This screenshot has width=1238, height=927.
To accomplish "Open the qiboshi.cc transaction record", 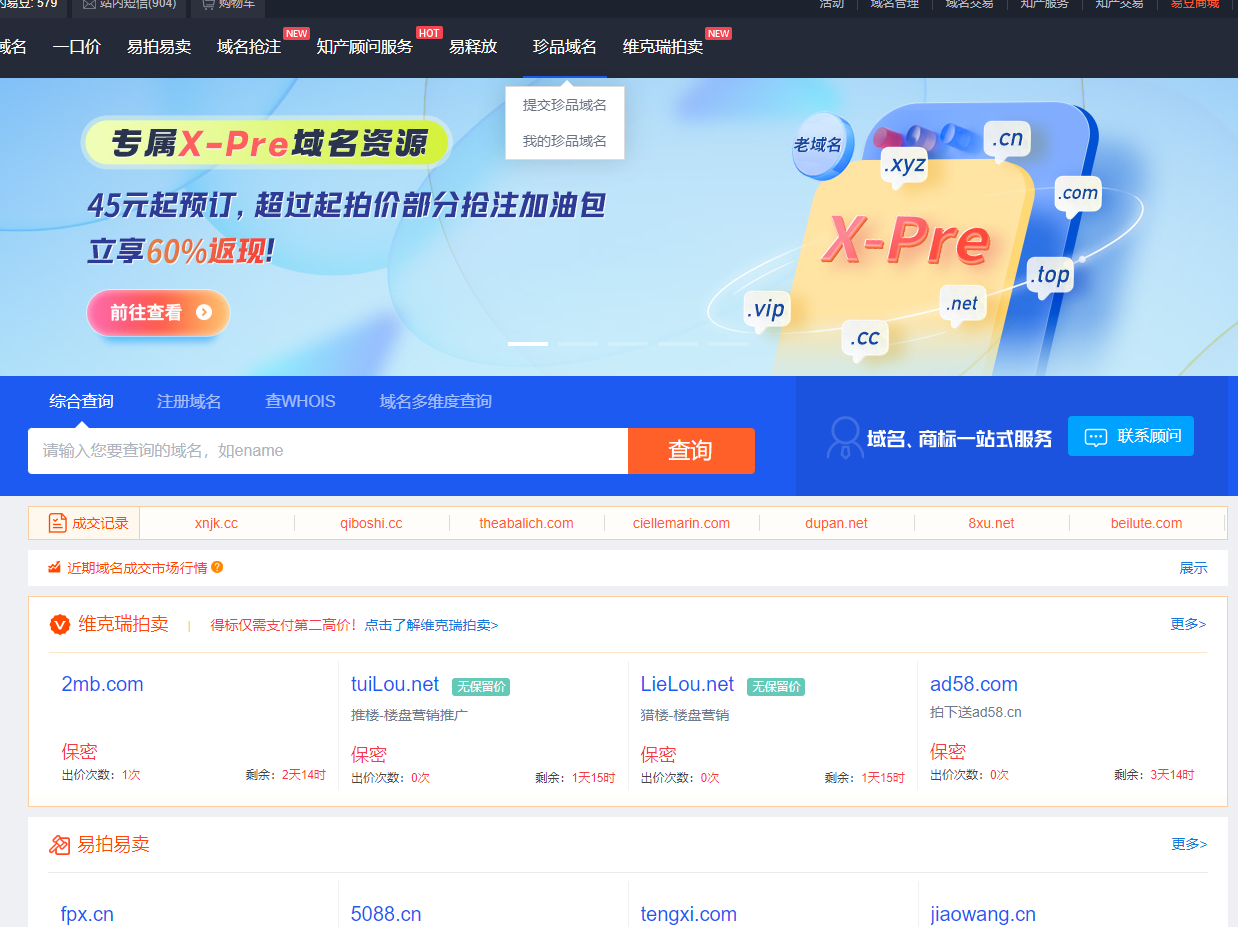I will 371,523.
